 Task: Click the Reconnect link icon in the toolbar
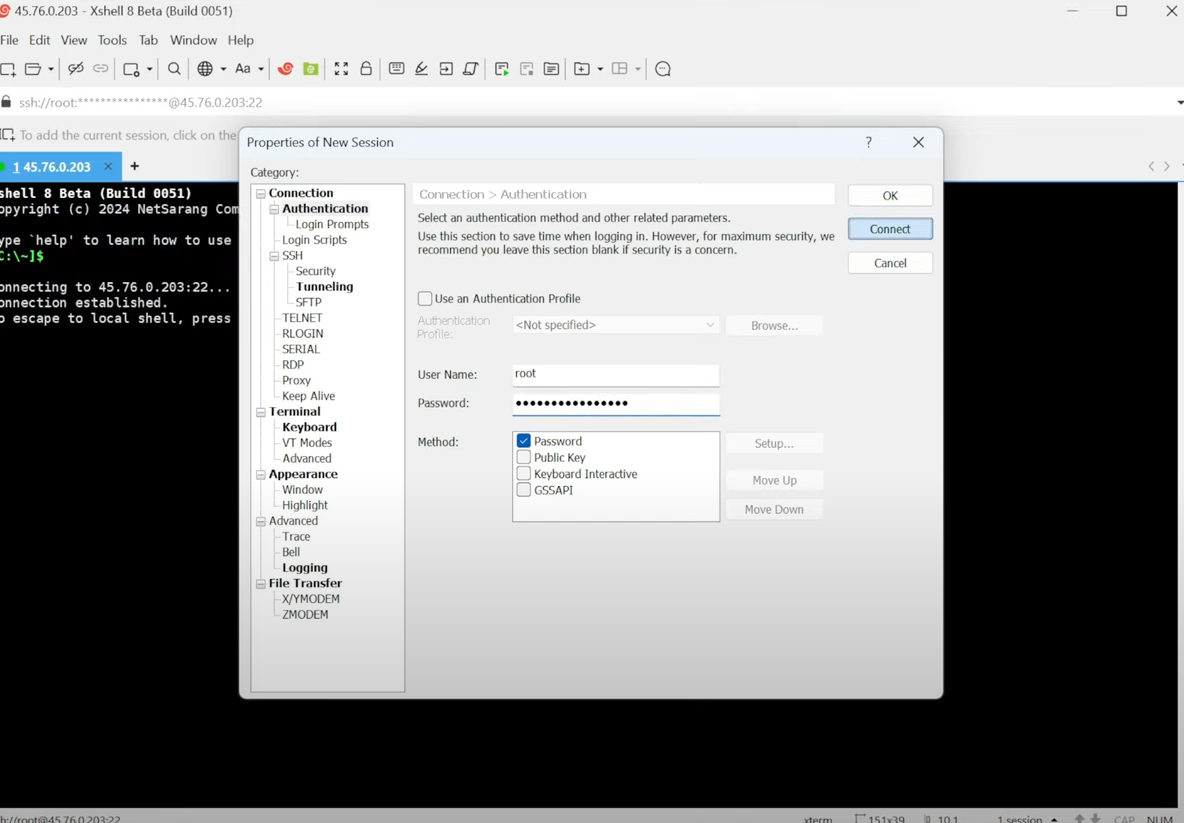click(x=100, y=68)
